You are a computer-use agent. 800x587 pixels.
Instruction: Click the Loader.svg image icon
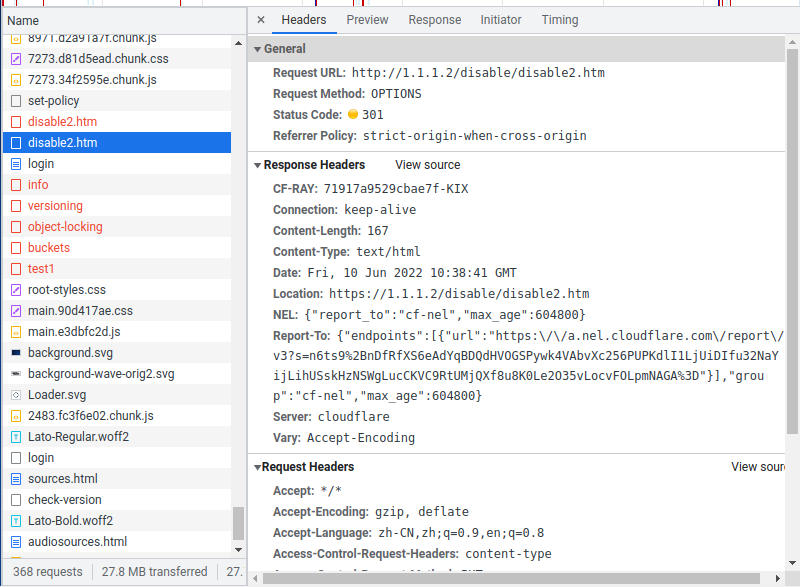pyautogui.click(x=16, y=395)
